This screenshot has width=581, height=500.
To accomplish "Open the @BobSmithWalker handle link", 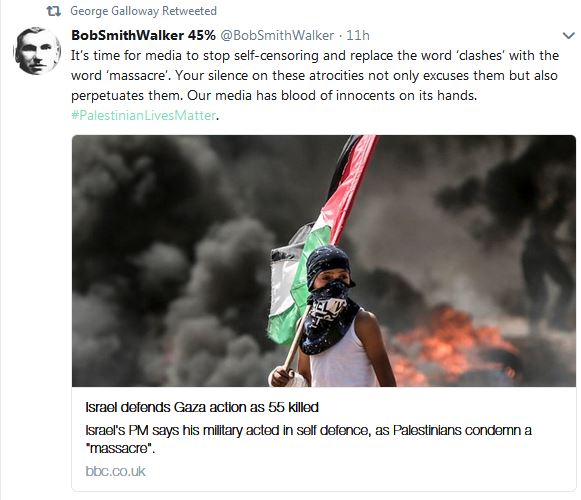I will (x=277, y=36).
